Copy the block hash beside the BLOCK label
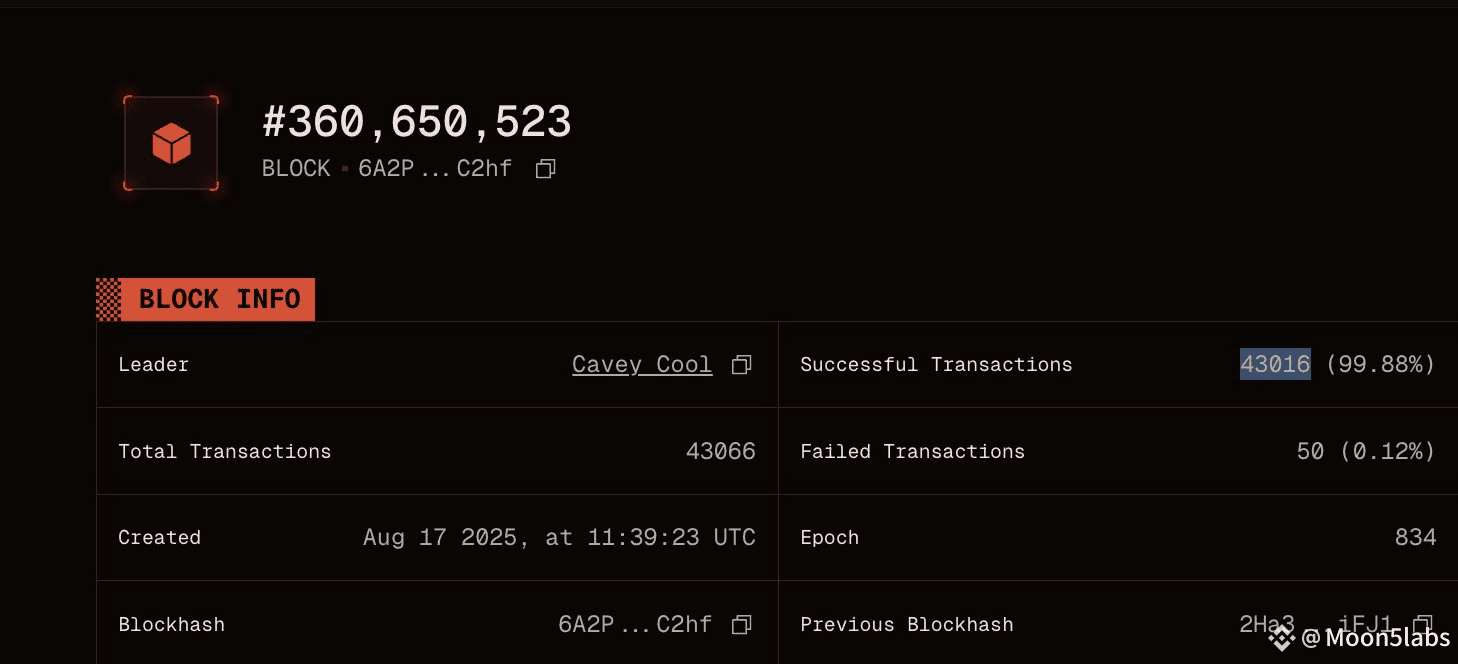The width and height of the screenshot is (1458, 664). tap(545, 169)
